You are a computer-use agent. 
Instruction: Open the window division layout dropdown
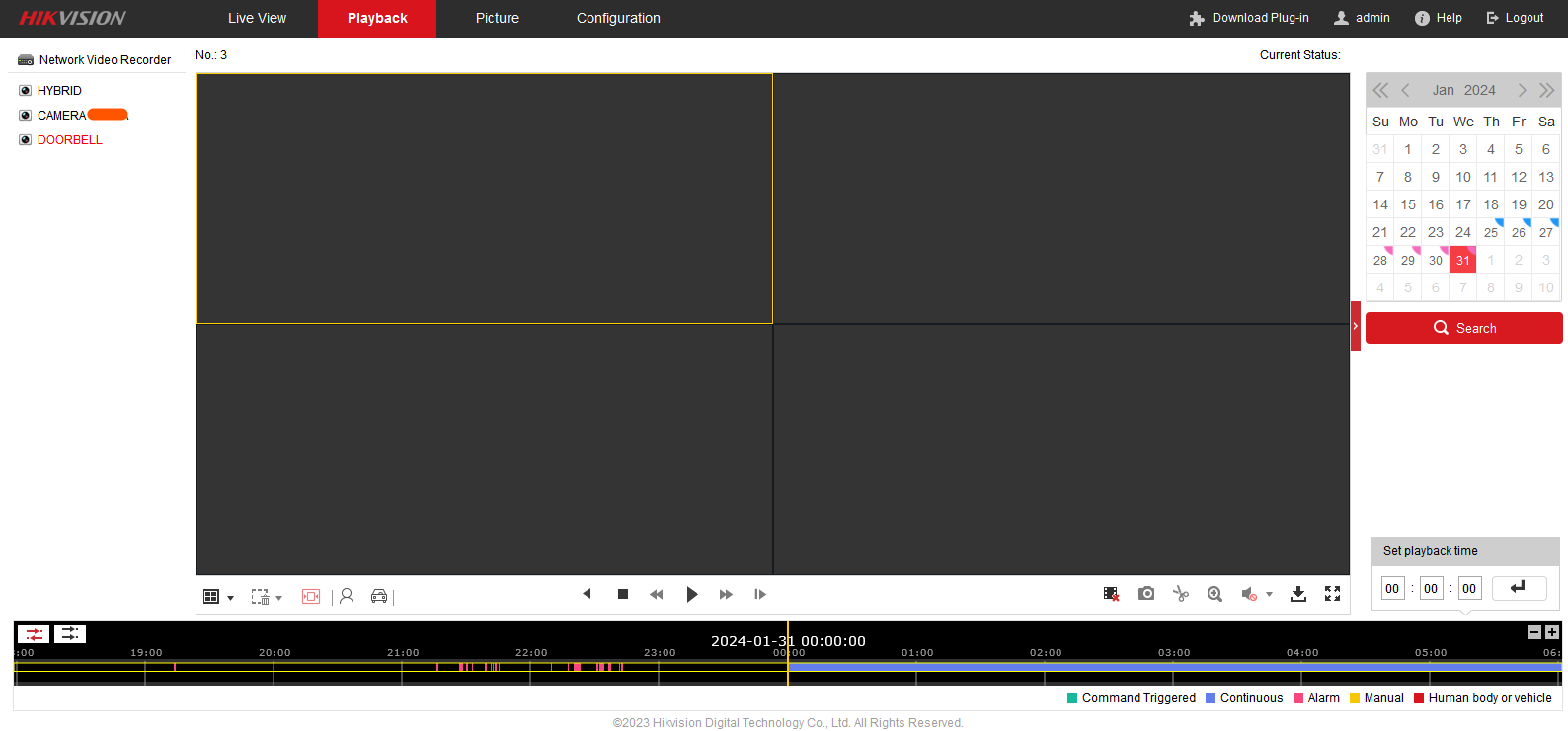click(x=230, y=598)
